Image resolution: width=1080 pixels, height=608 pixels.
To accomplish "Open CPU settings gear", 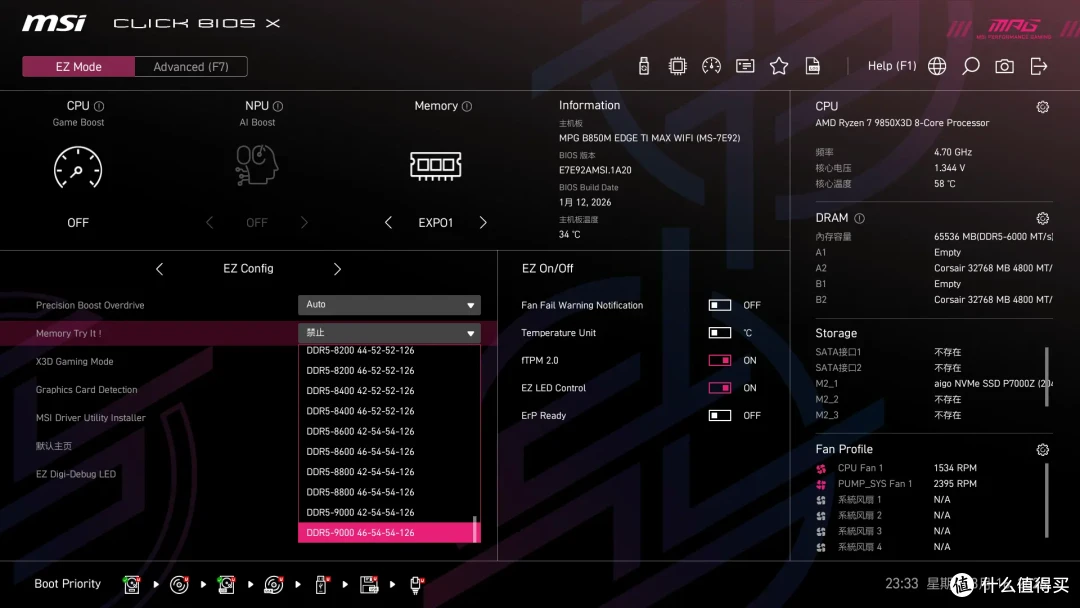I will pos(1043,107).
